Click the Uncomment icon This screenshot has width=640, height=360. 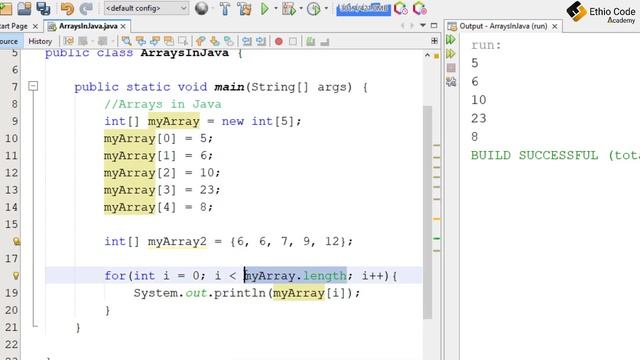coord(325,41)
